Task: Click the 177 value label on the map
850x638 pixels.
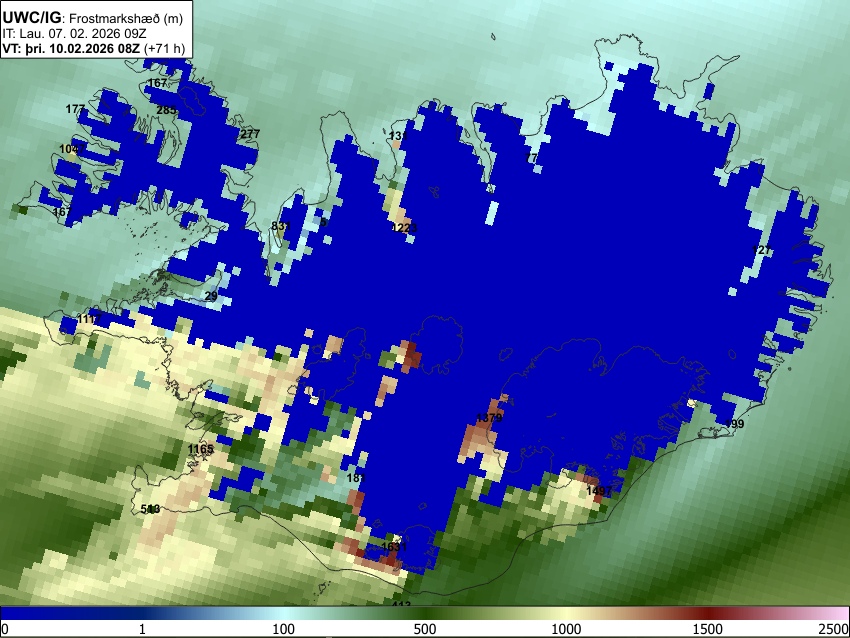Action: click(75, 109)
